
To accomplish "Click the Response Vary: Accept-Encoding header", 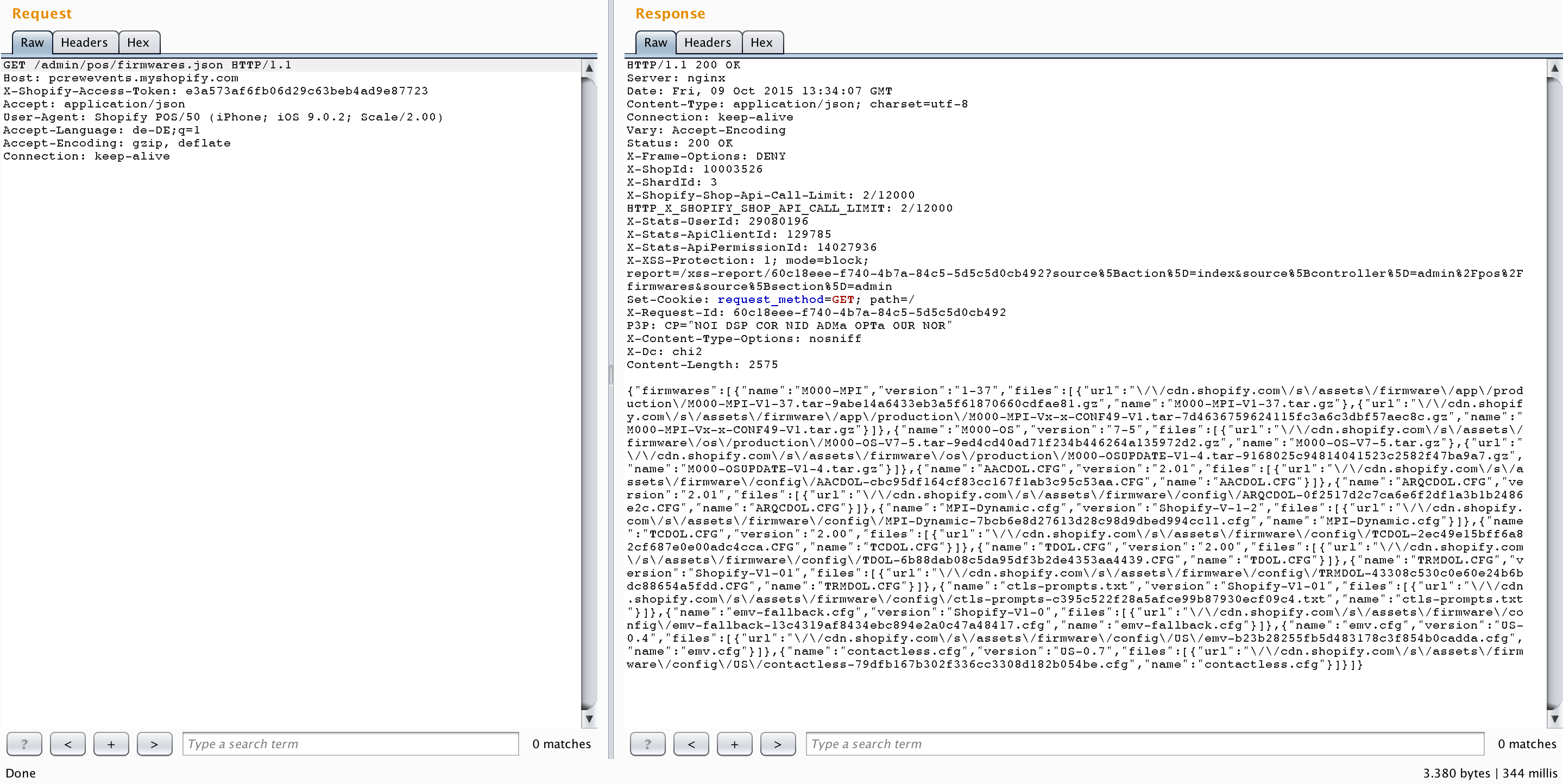I will [706, 130].
